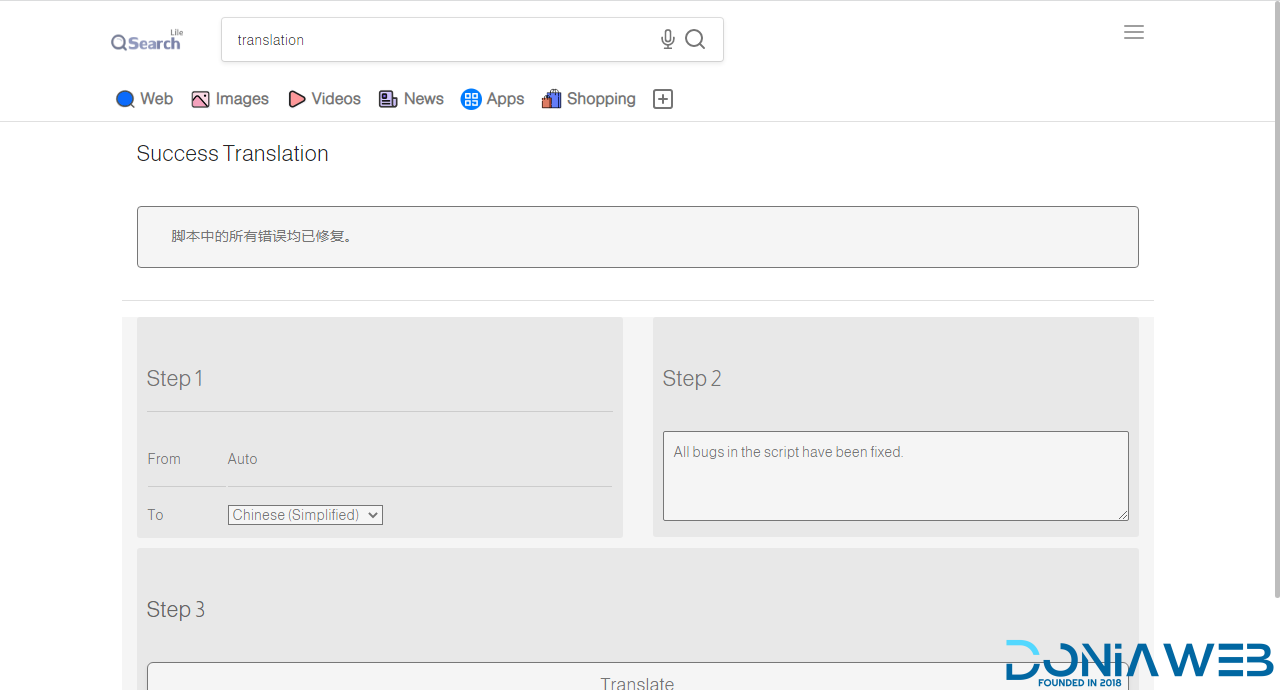Click the magnifying glass search icon

click(695, 39)
